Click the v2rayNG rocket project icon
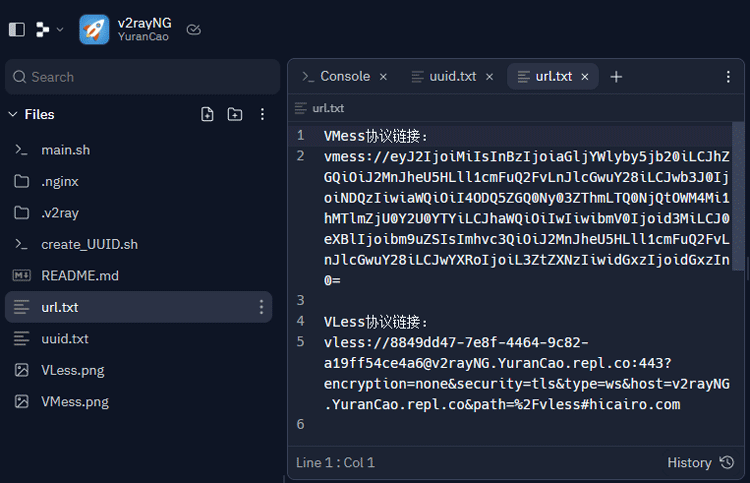 94,29
